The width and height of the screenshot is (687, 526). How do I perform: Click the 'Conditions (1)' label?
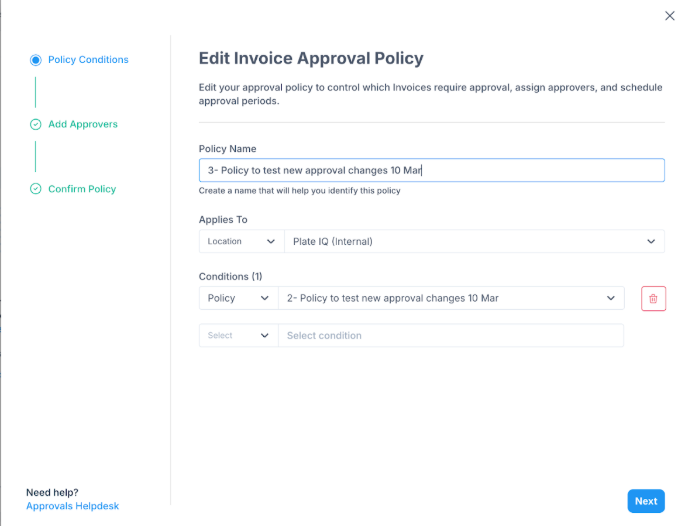[x=230, y=276]
